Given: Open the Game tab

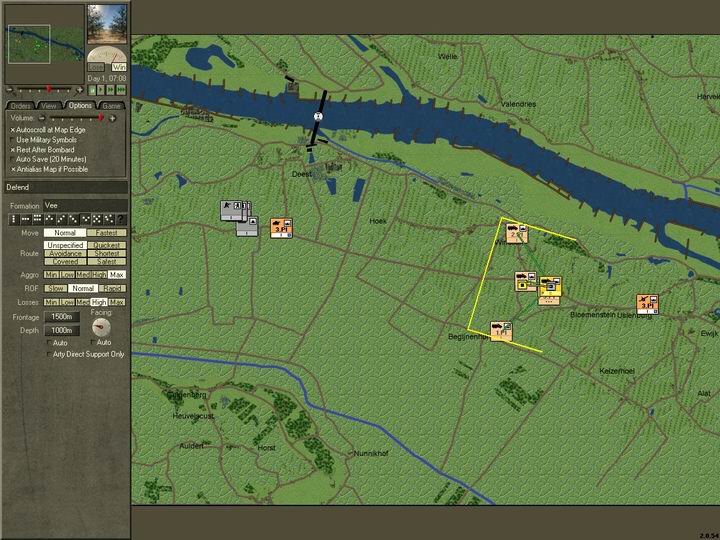Looking at the screenshot, I should pos(110,105).
